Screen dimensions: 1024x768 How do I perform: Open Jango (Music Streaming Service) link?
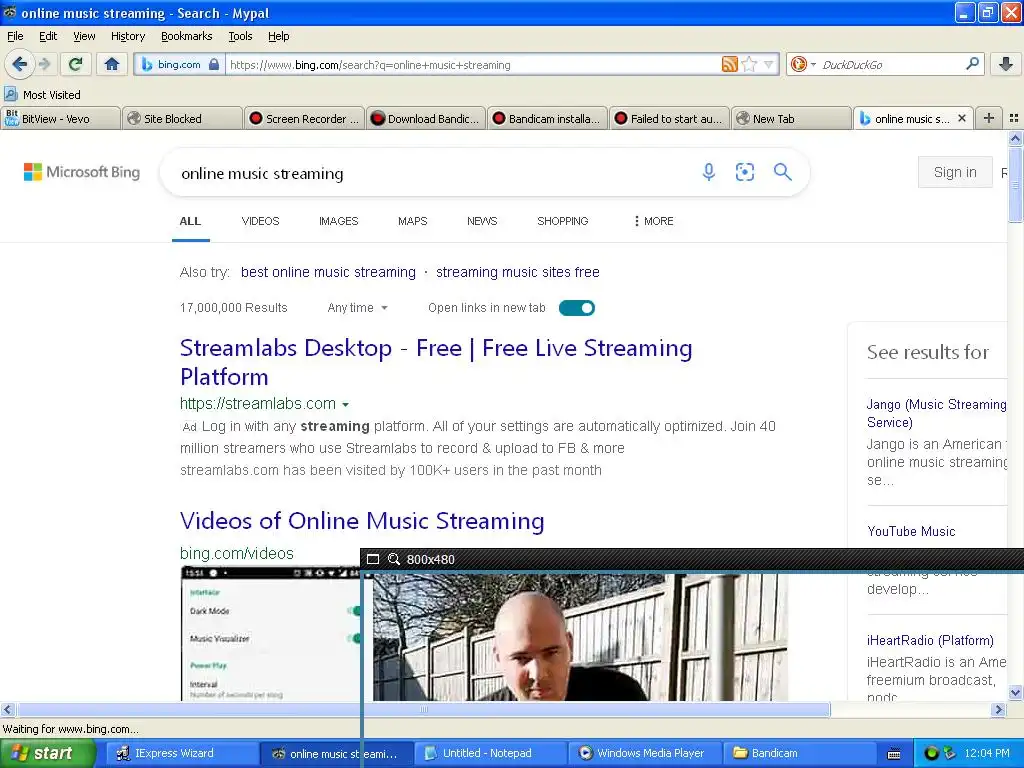coord(936,413)
